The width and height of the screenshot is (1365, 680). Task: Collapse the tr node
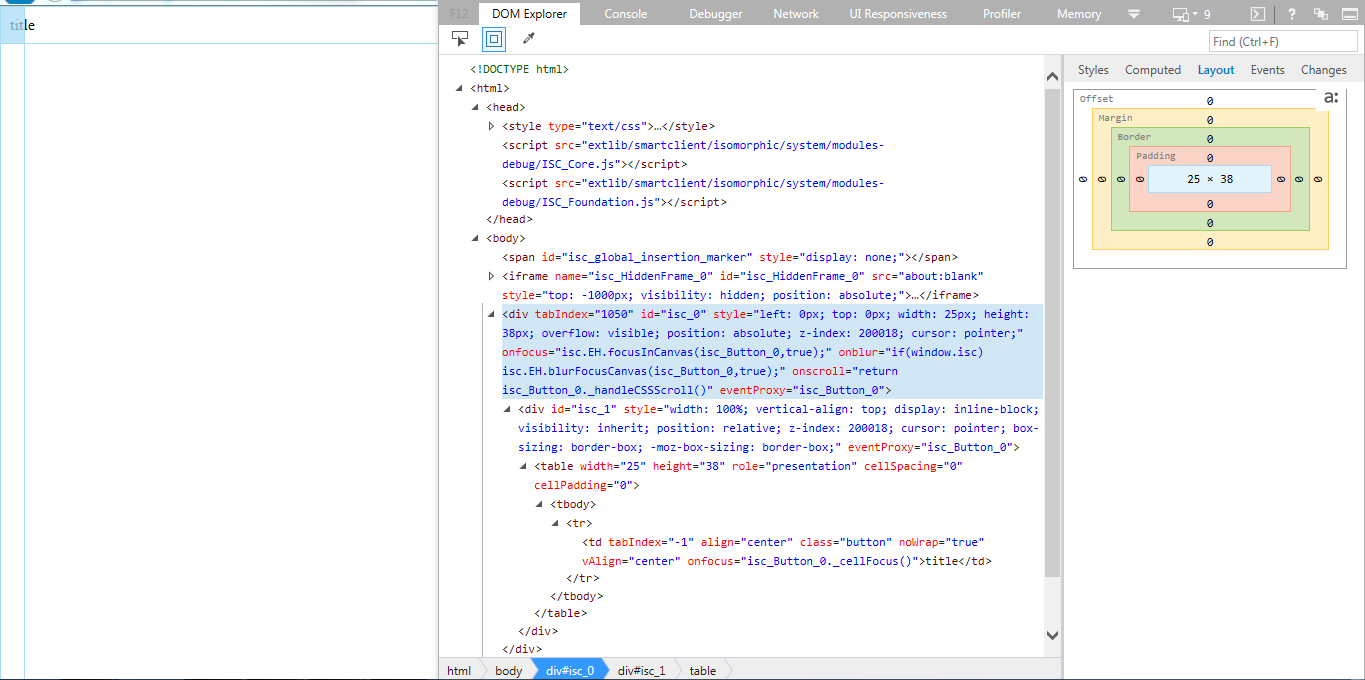tap(556, 523)
